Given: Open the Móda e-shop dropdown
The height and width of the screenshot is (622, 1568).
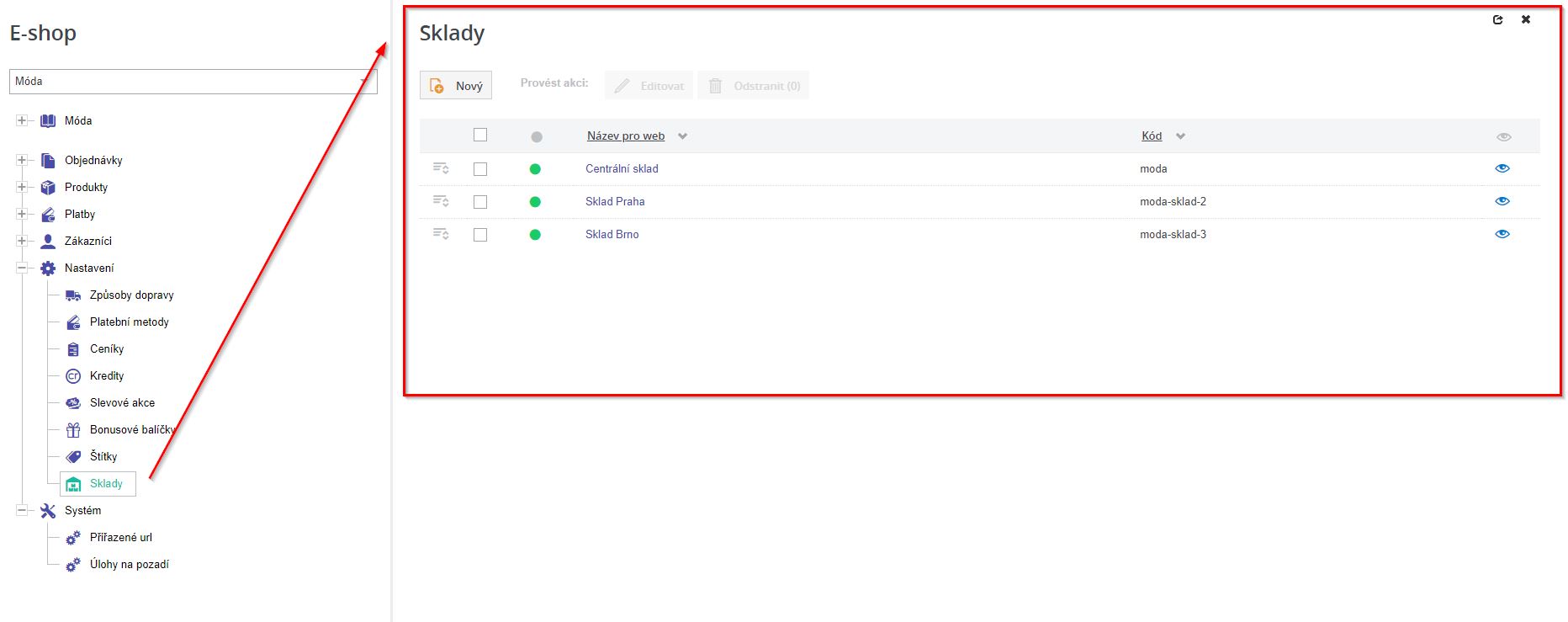Looking at the screenshot, I should [193, 82].
